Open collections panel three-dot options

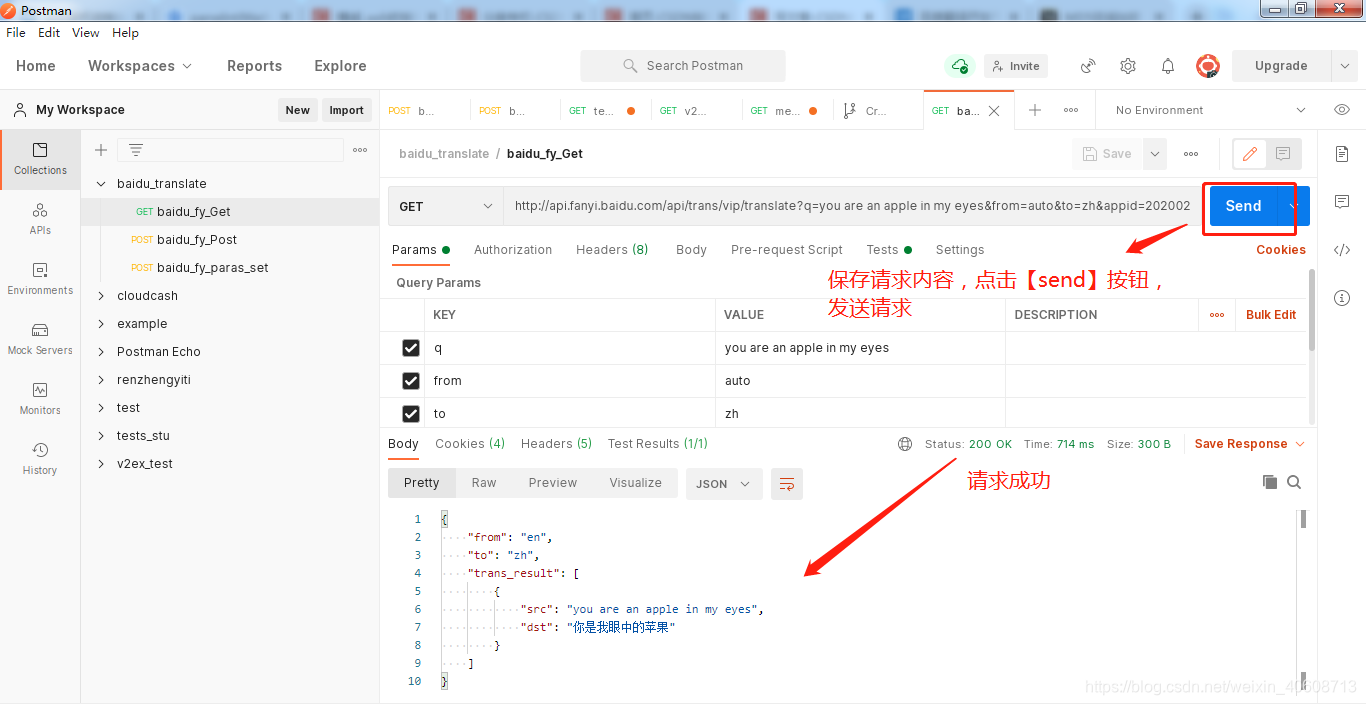[360, 150]
